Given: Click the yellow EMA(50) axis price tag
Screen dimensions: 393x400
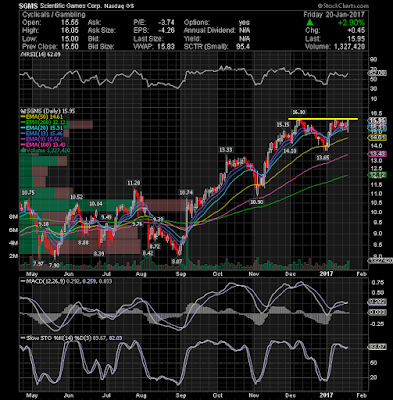Looking at the screenshot, I should point(377,138).
